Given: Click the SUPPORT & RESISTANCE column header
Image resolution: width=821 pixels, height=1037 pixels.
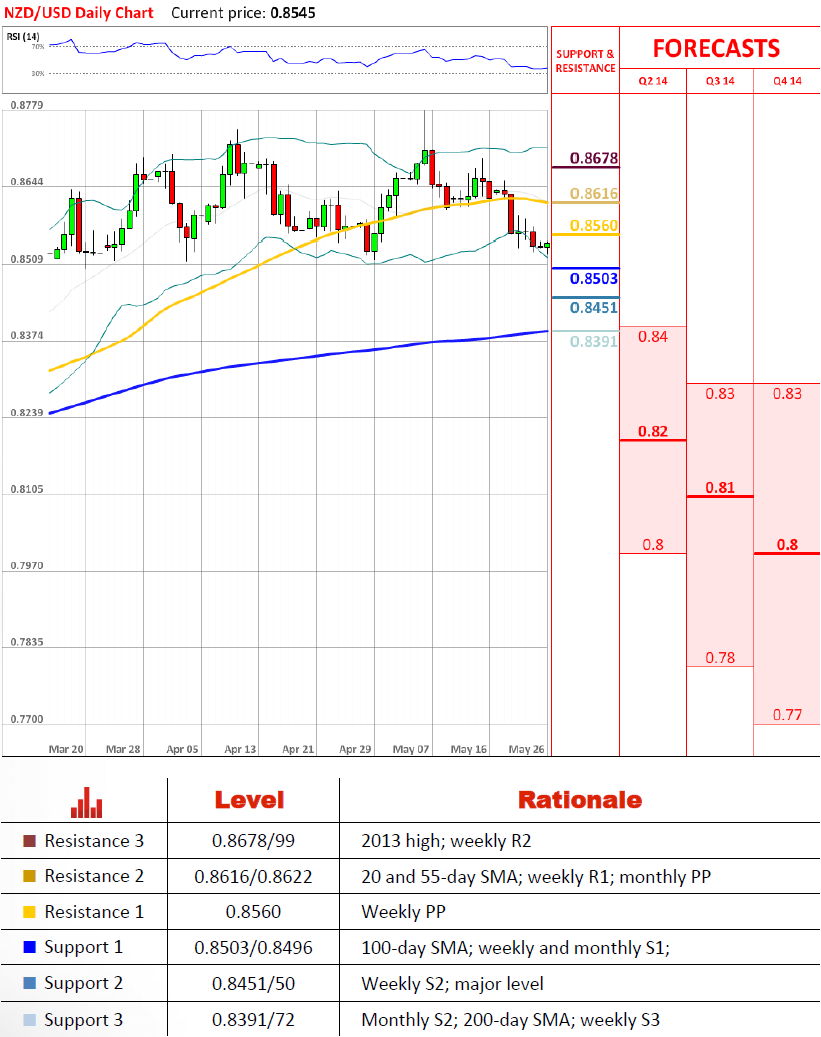Looking at the screenshot, I should 585,61.
